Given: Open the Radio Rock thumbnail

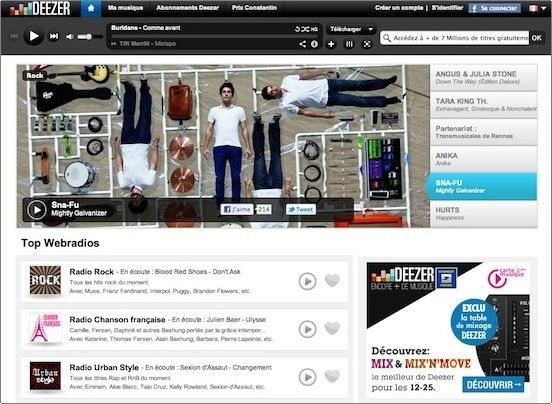Looking at the screenshot, I should 45,280.
